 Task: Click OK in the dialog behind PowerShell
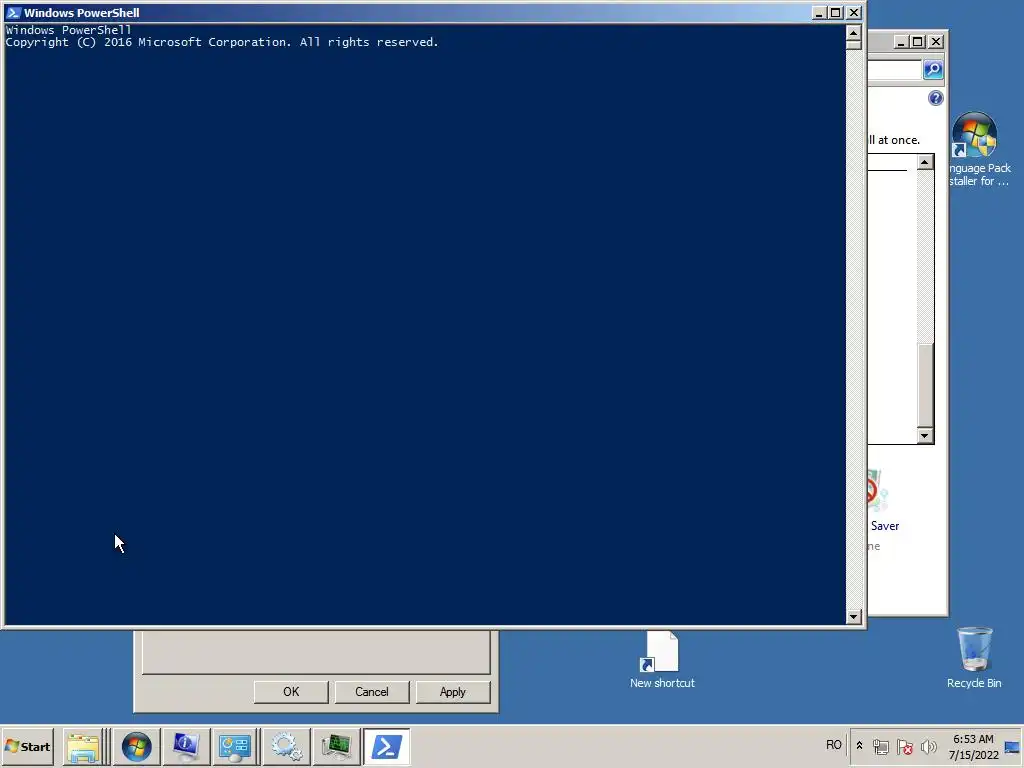click(x=291, y=692)
